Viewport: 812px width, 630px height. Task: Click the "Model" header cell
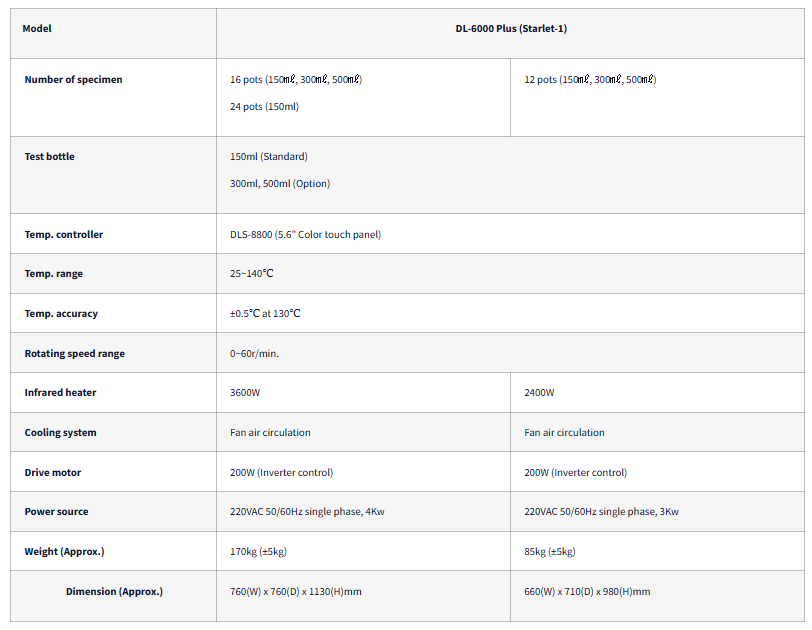tap(38, 29)
